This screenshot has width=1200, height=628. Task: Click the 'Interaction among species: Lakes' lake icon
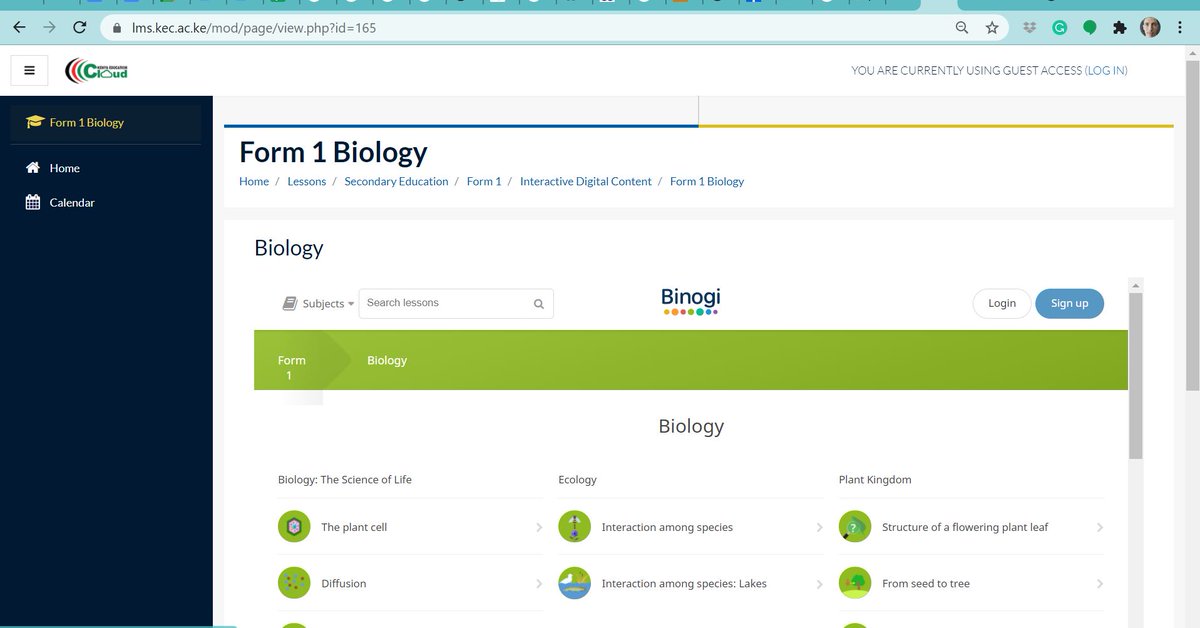[574, 583]
